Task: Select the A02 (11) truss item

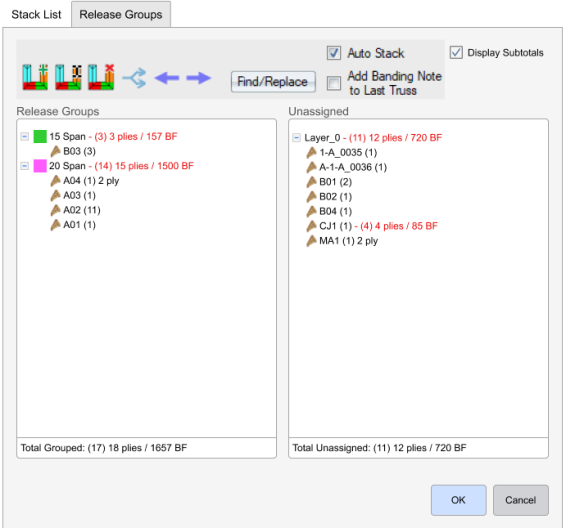Action: tap(75, 210)
